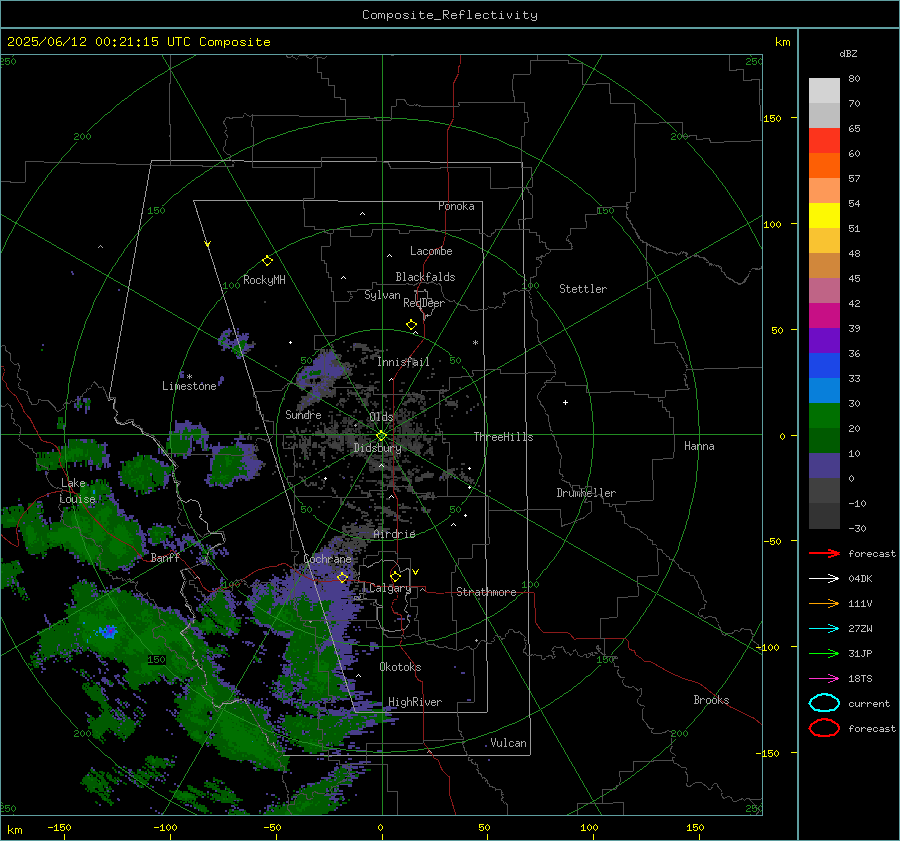This screenshot has width=900, height=841.
Task: Click the Sylvan label on the map
Action: [x=382, y=295]
